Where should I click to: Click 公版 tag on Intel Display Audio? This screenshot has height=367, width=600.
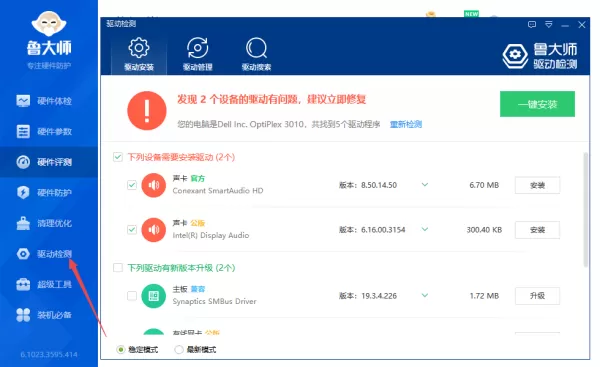[198, 223]
